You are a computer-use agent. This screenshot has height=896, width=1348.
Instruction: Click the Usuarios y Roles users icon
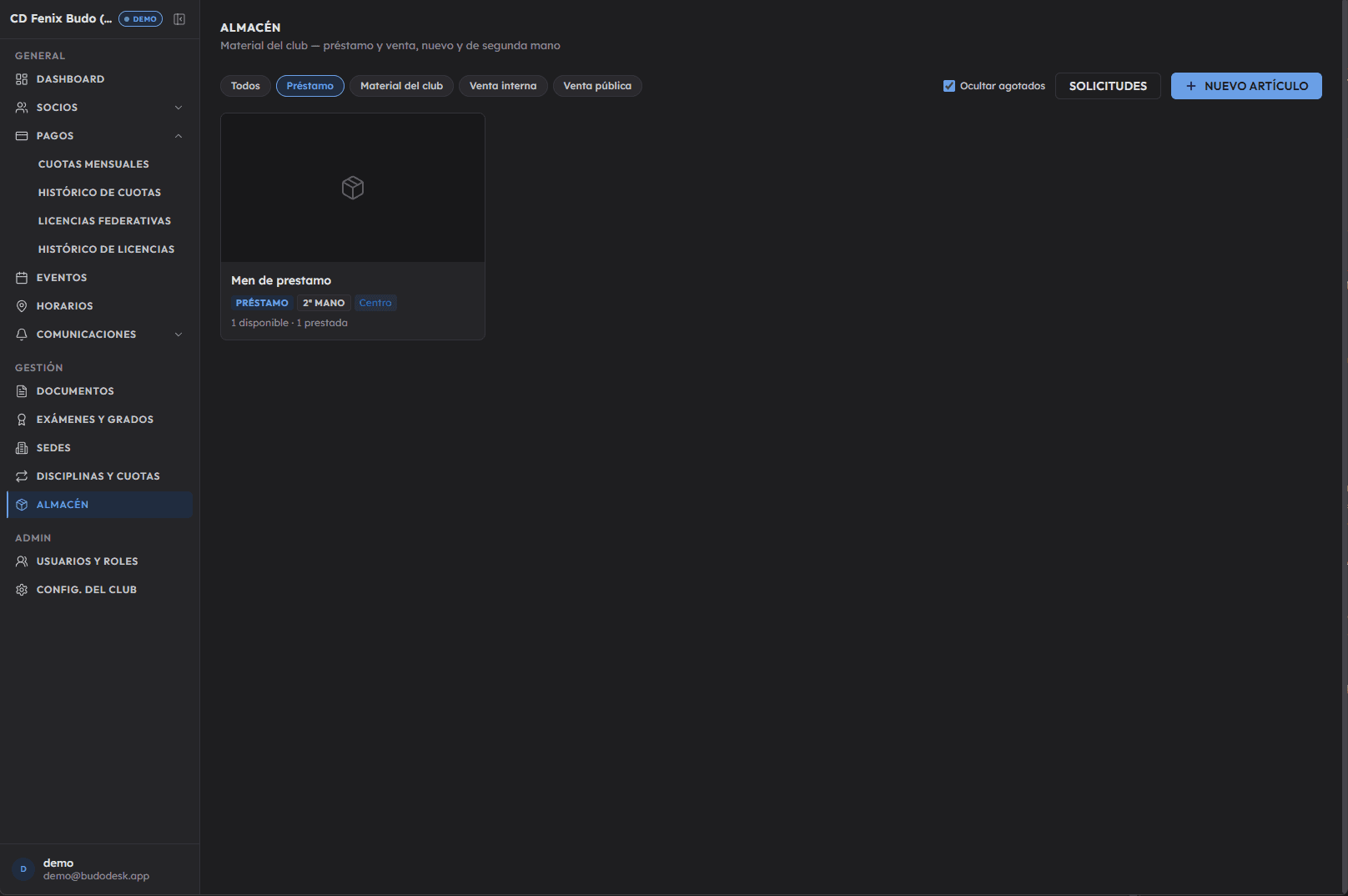(x=22, y=561)
